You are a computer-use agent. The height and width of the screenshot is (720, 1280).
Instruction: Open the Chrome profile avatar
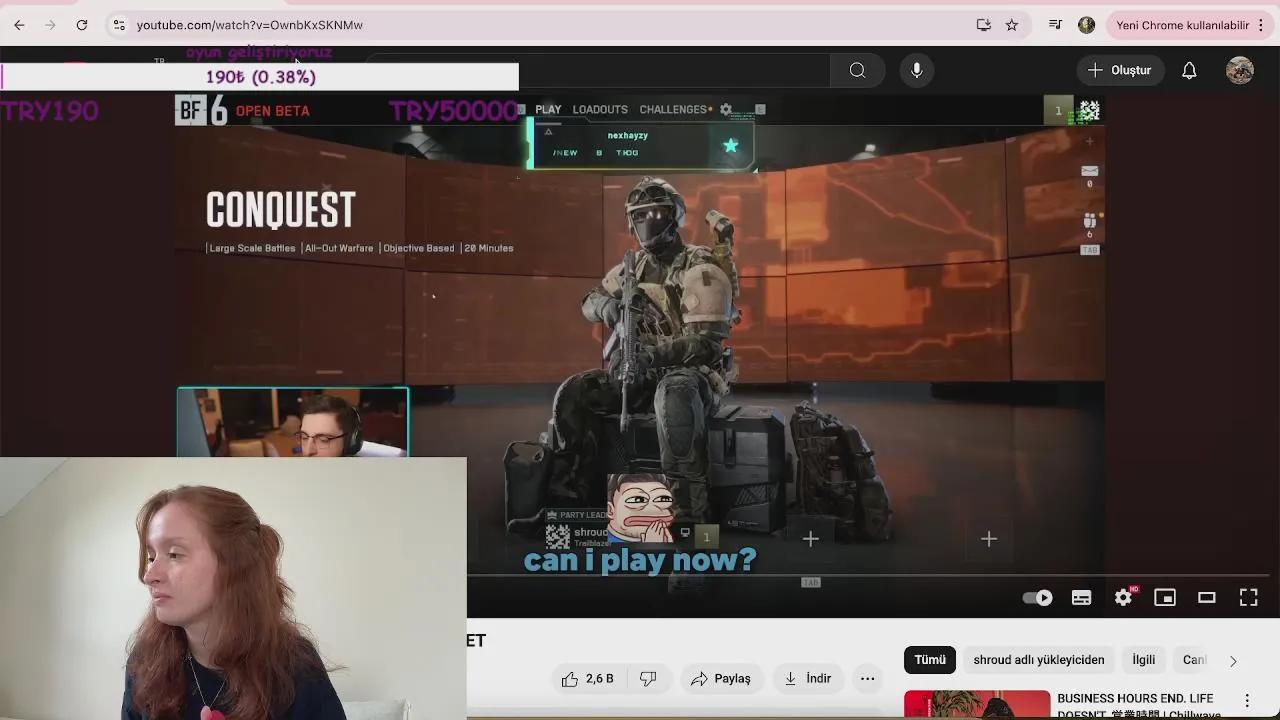click(x=1087, y=25)
